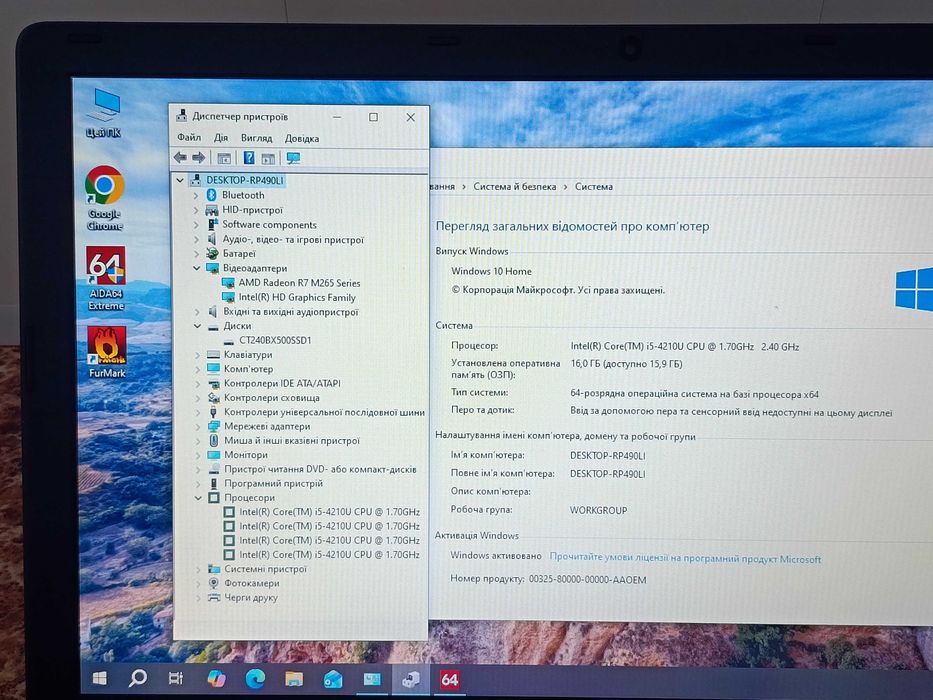Click the Help icon in Device Manager toolbar
The image size is (933, 700).
(249, 158)
